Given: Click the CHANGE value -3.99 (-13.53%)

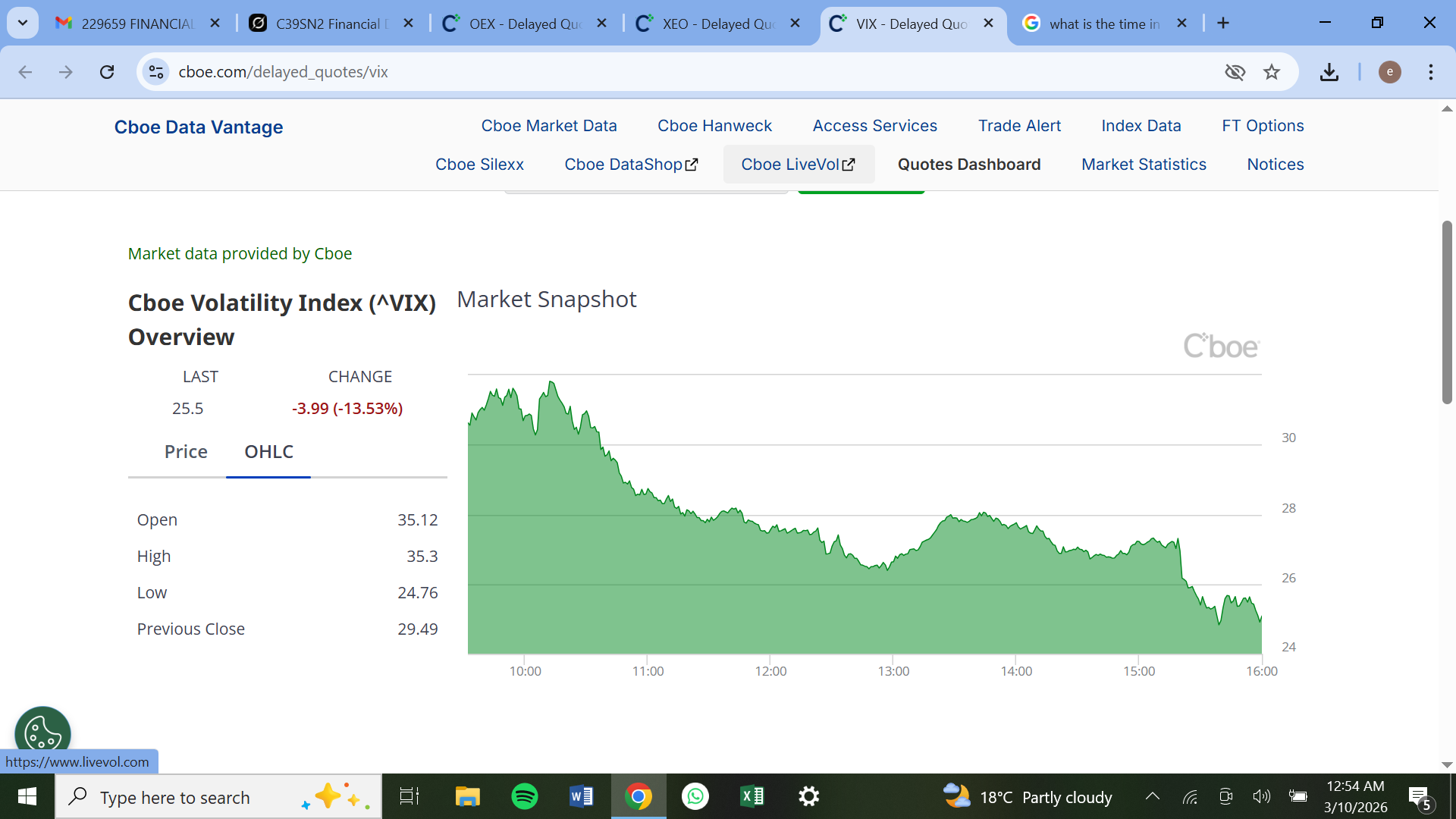Looking at the screenshot, I should [x=347, y=409].
